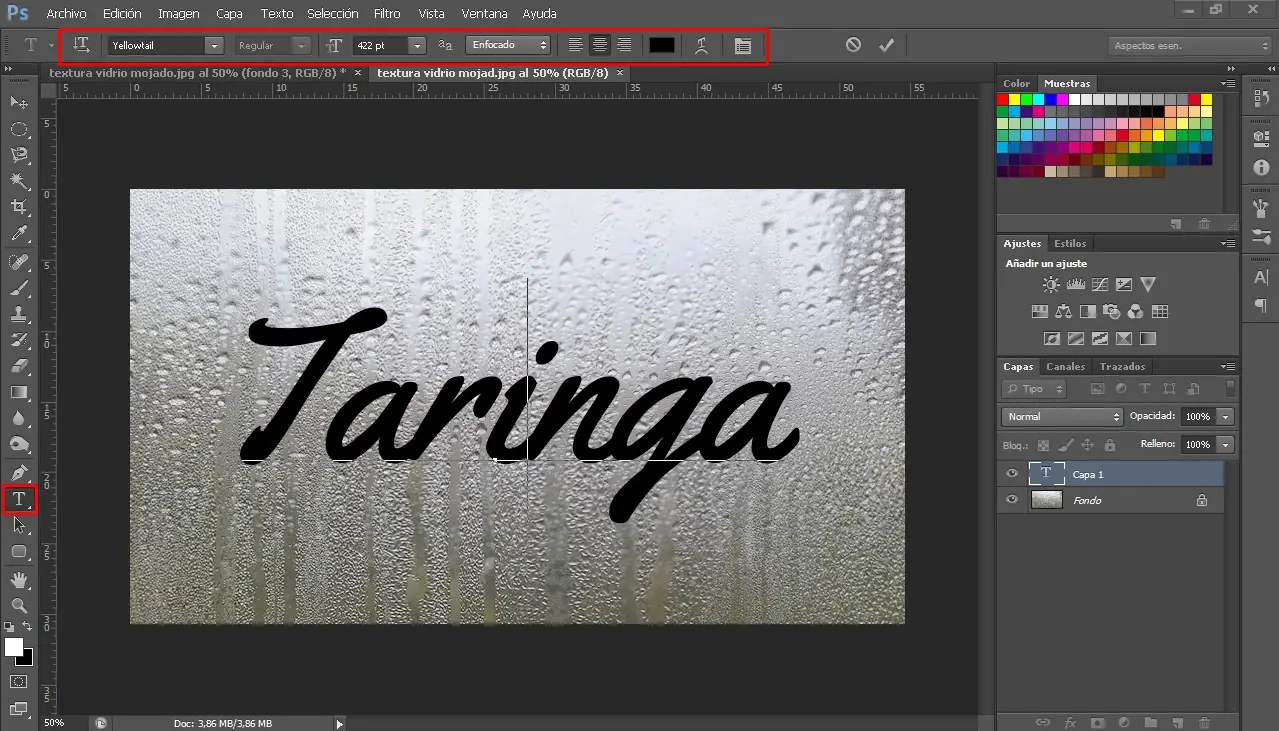This screenshot has height=731, width=1279.
Task: Toggle text orientation icon
Action: pos(82,45)
